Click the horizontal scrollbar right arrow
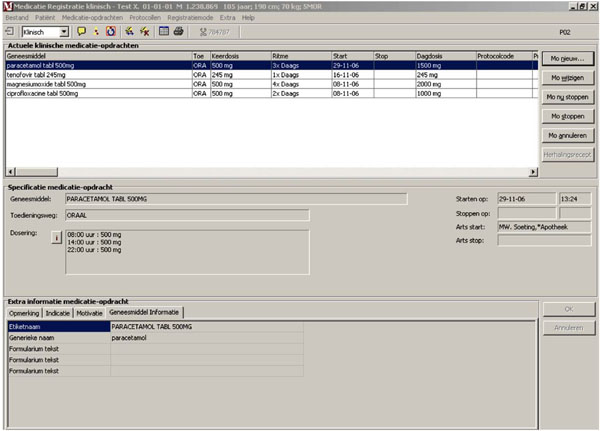This screenshot has width=600, height=431. 532,172
